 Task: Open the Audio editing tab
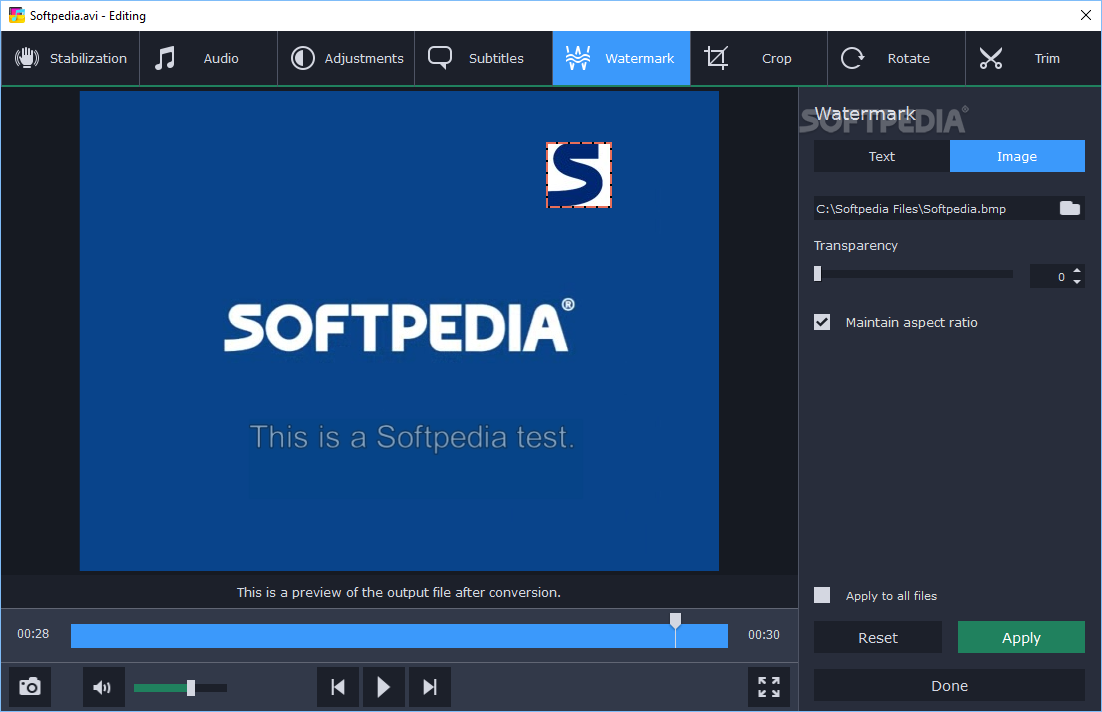pos(208,58)
